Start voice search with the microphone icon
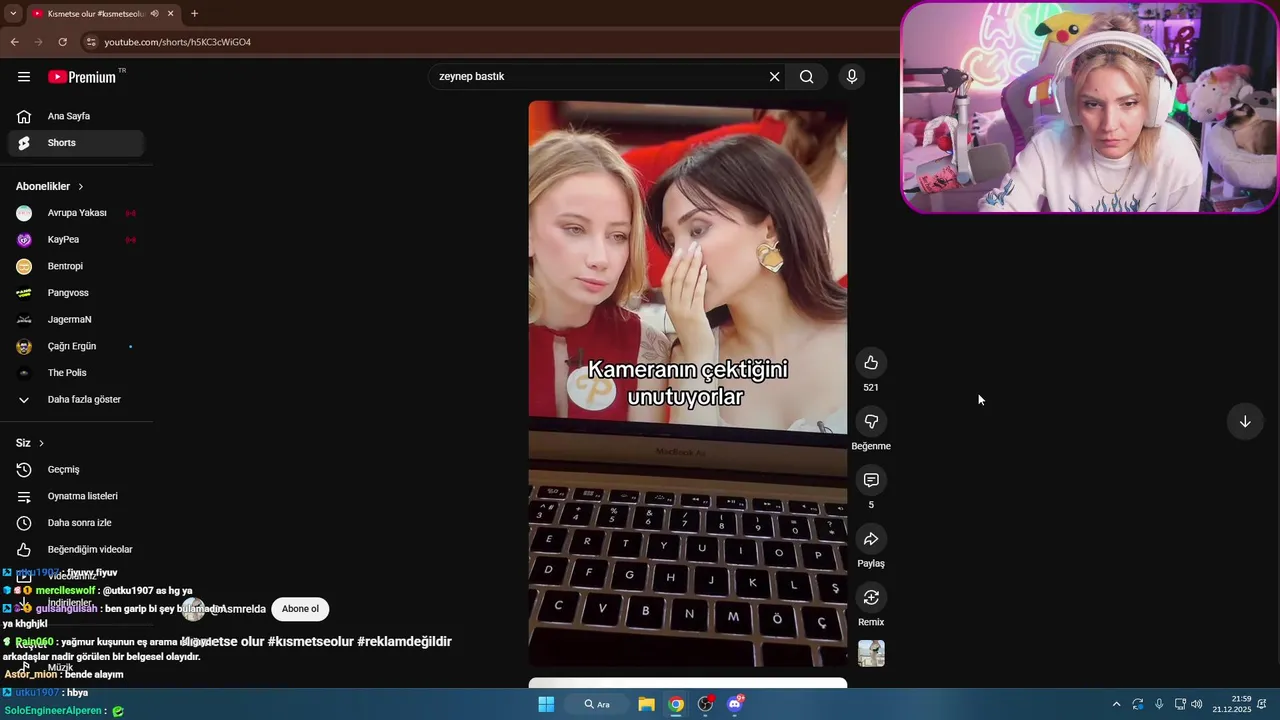The width and height of the screenshot is (1280, 720). coord(852,77)
